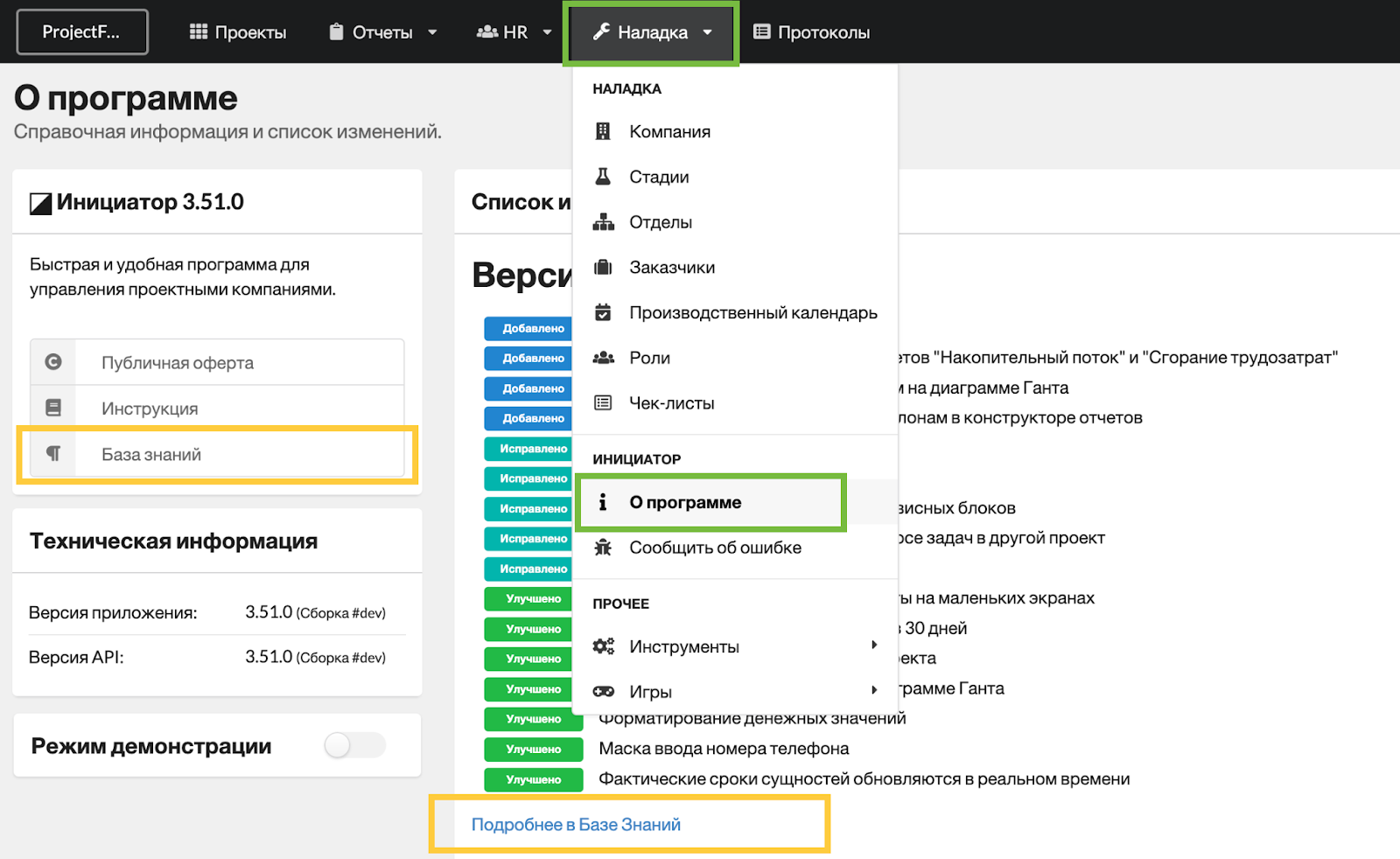This screenshot has height=859, width=1400.
Task: Expand the Инструменты submenu arrow
Action: pyautogui.click(x=873, y=645)
